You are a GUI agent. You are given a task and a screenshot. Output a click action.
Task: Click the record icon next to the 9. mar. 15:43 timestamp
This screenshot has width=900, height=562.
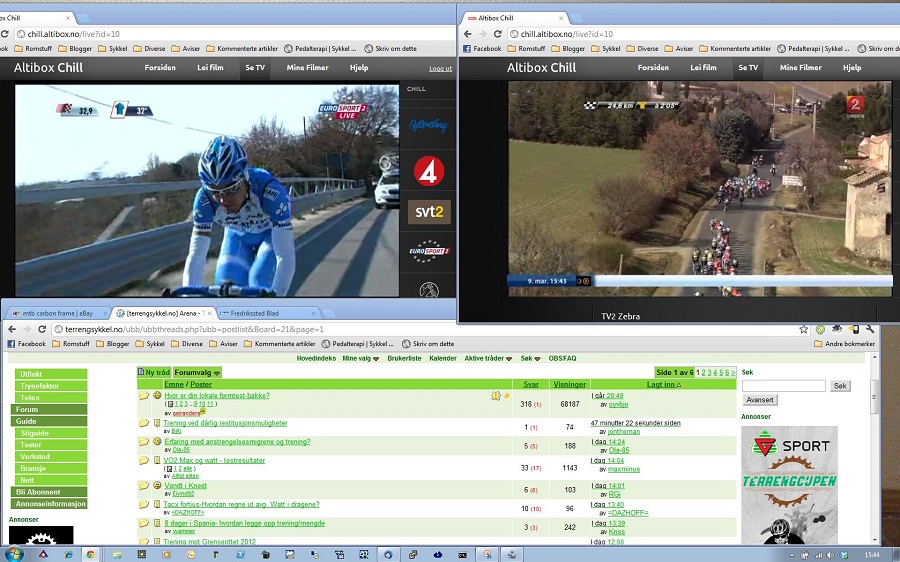pos(586,281)
